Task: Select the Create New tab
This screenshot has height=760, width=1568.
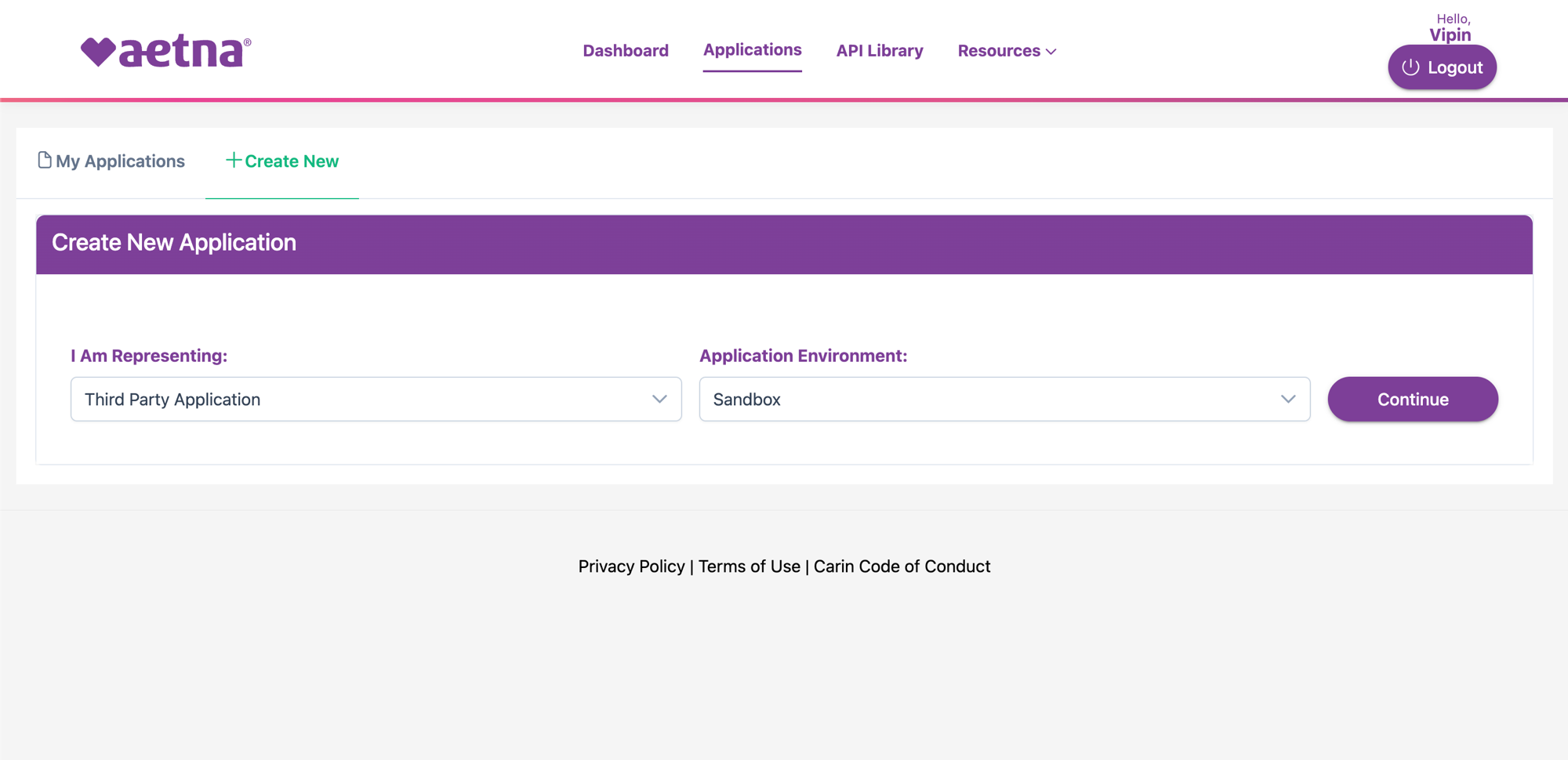Action: point(282,161)
